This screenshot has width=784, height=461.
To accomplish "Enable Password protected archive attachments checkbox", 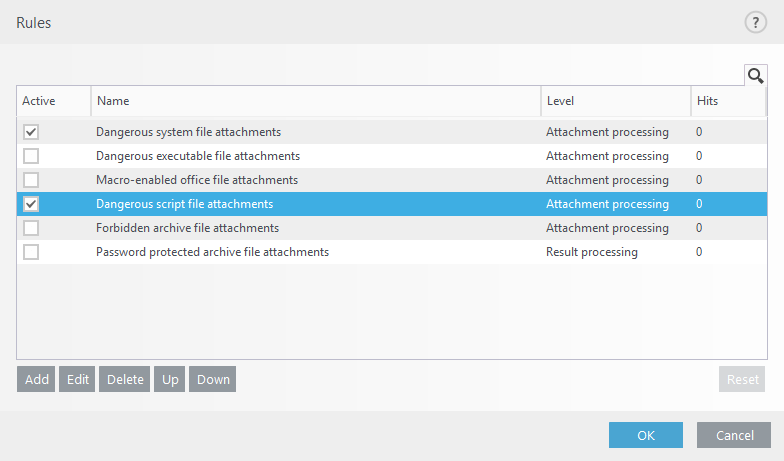I will point(31,252).
